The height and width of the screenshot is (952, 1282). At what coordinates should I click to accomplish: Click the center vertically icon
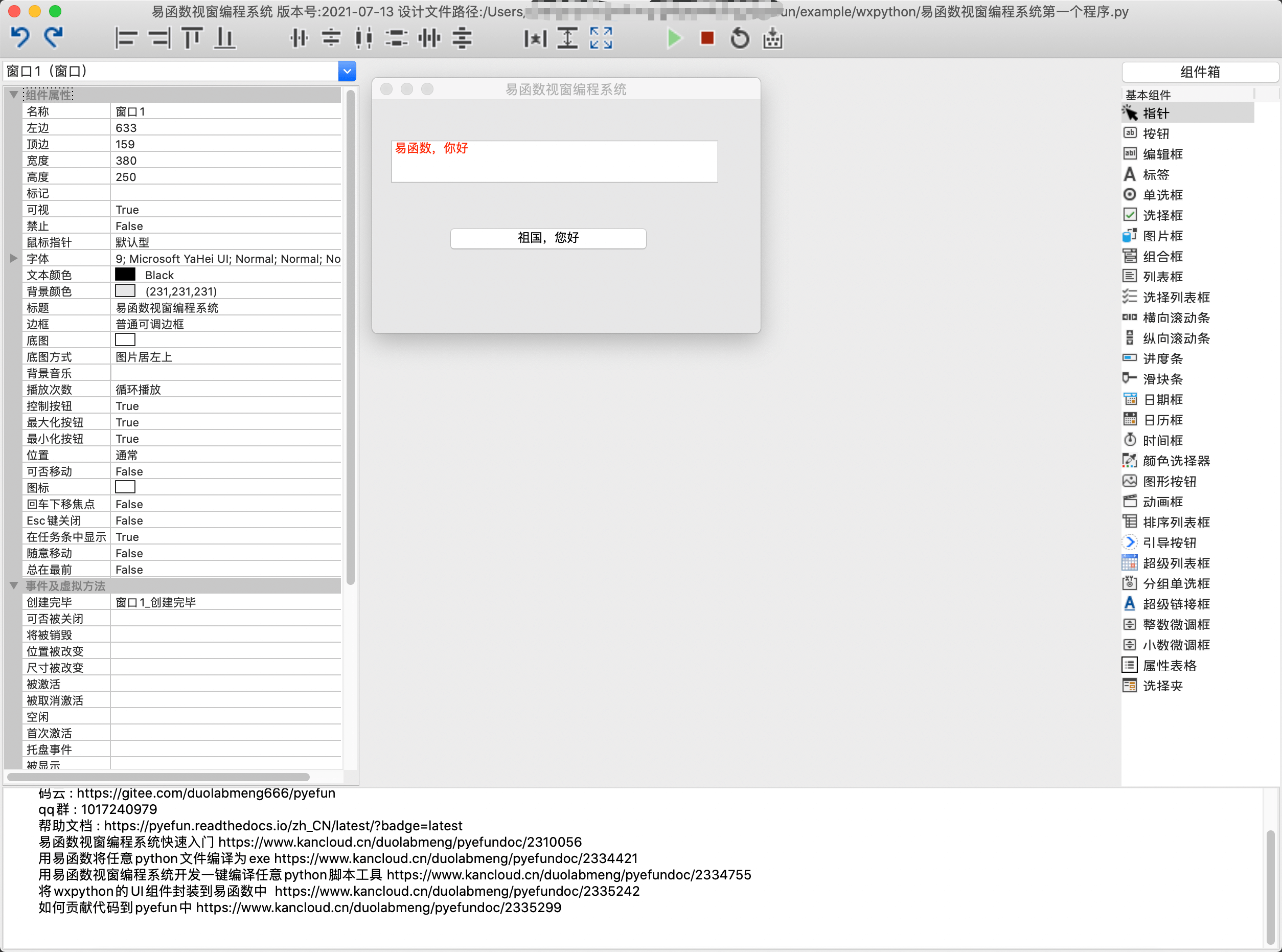[x=331, y=39]
